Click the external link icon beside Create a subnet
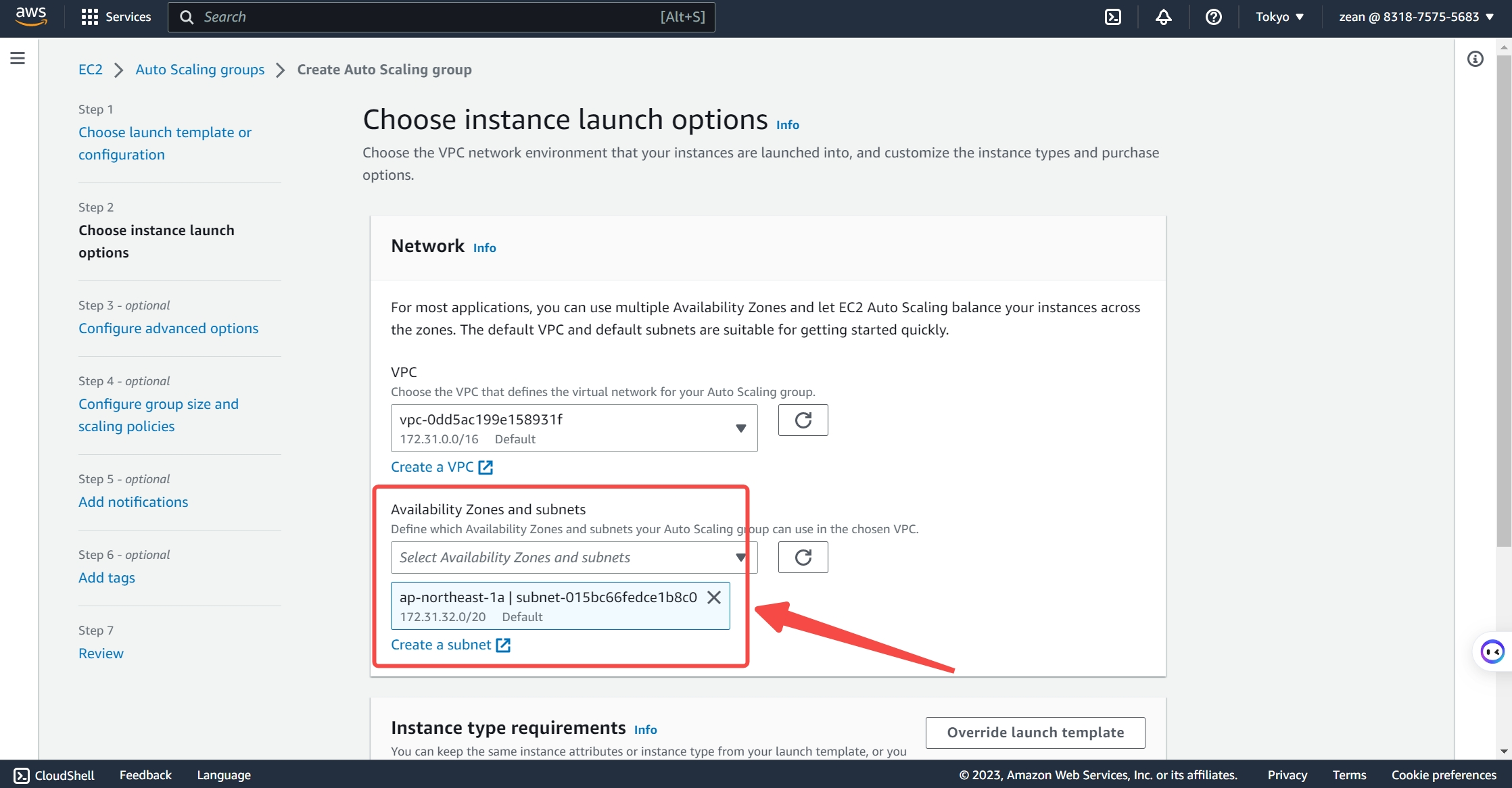Viewport: 1512px width, 788px height. [503, 645]
